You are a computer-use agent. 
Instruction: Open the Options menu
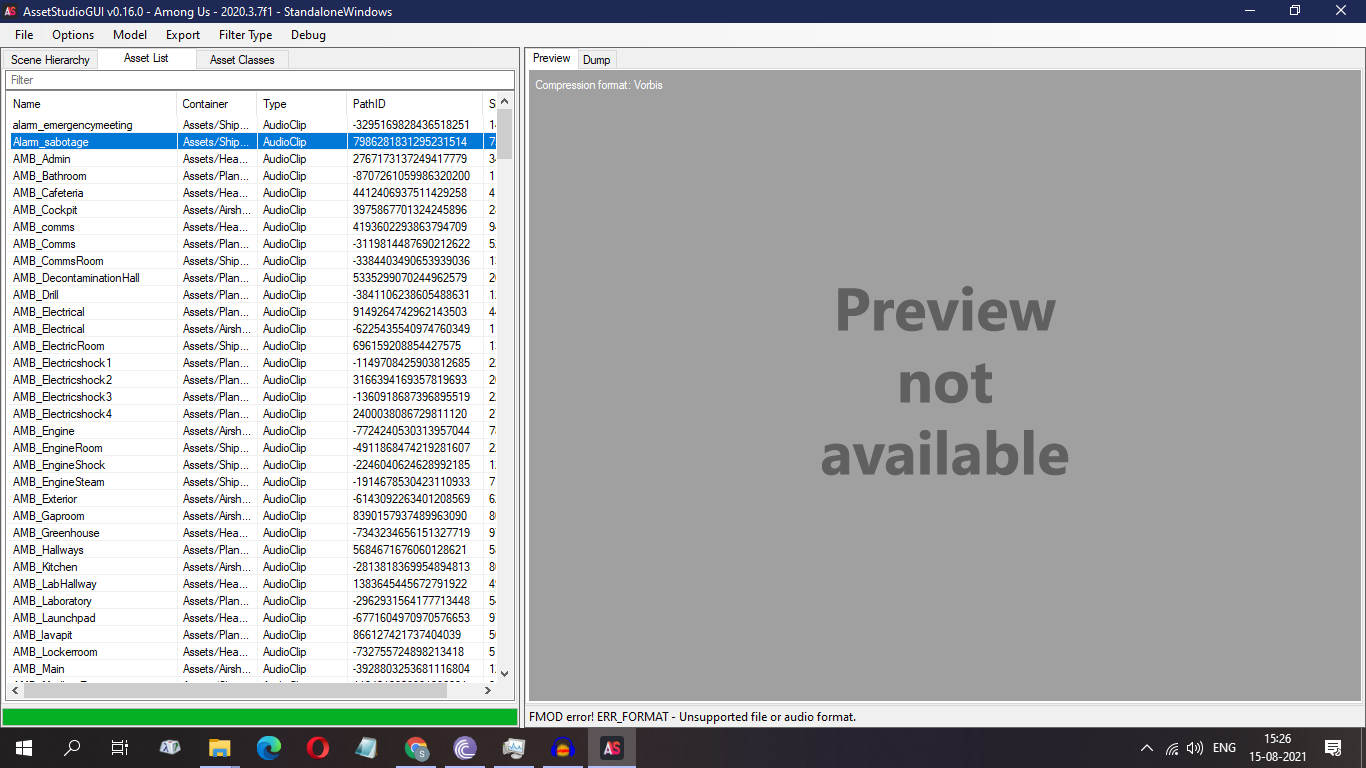coord(72,35)
